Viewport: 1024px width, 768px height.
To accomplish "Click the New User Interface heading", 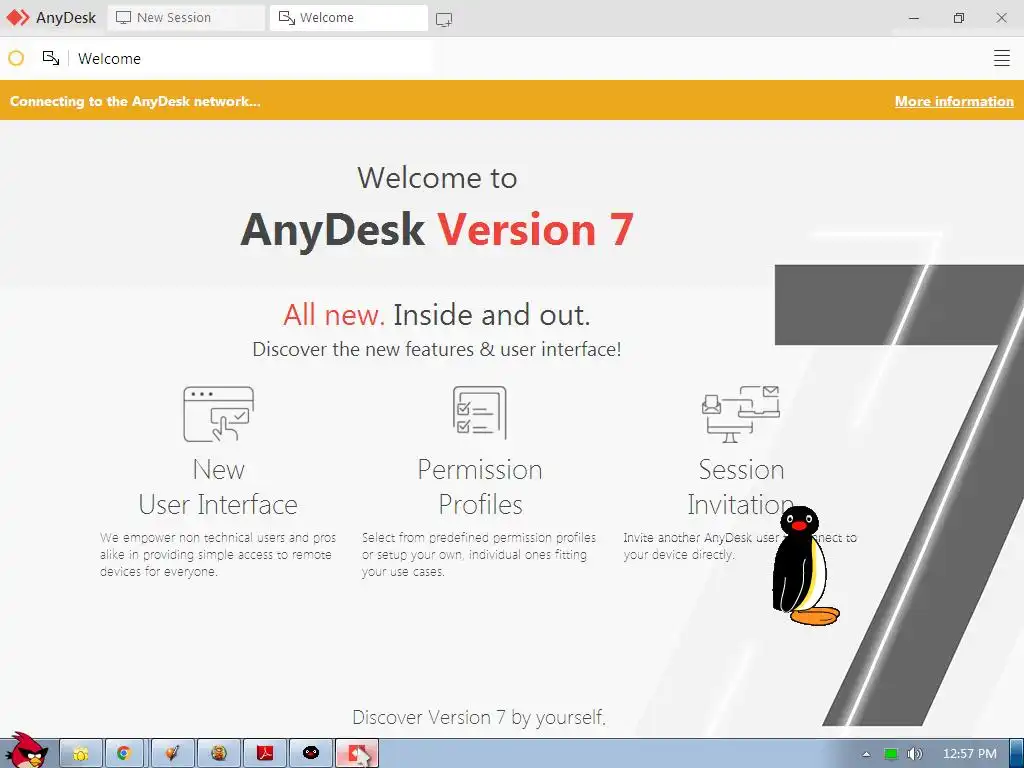I will 218,487.
